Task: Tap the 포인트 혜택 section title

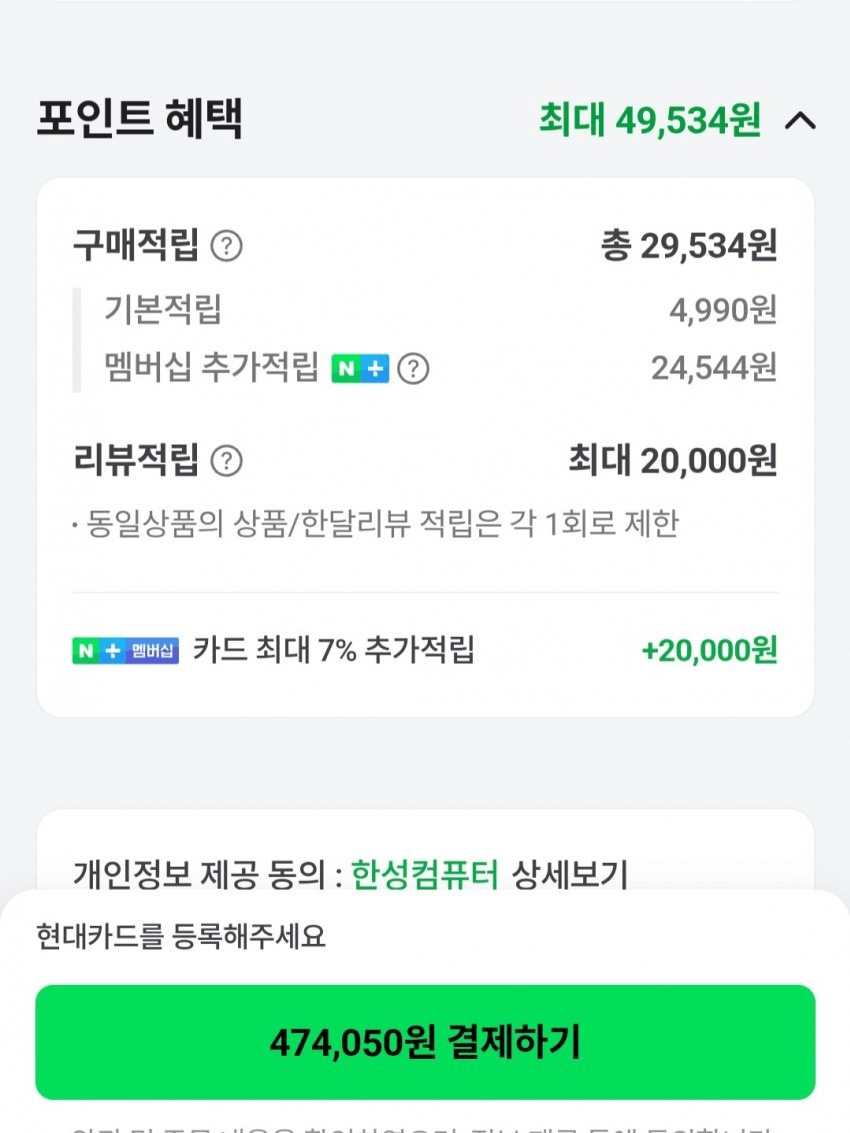Action: pyautogui.click(x=140, y=119)
